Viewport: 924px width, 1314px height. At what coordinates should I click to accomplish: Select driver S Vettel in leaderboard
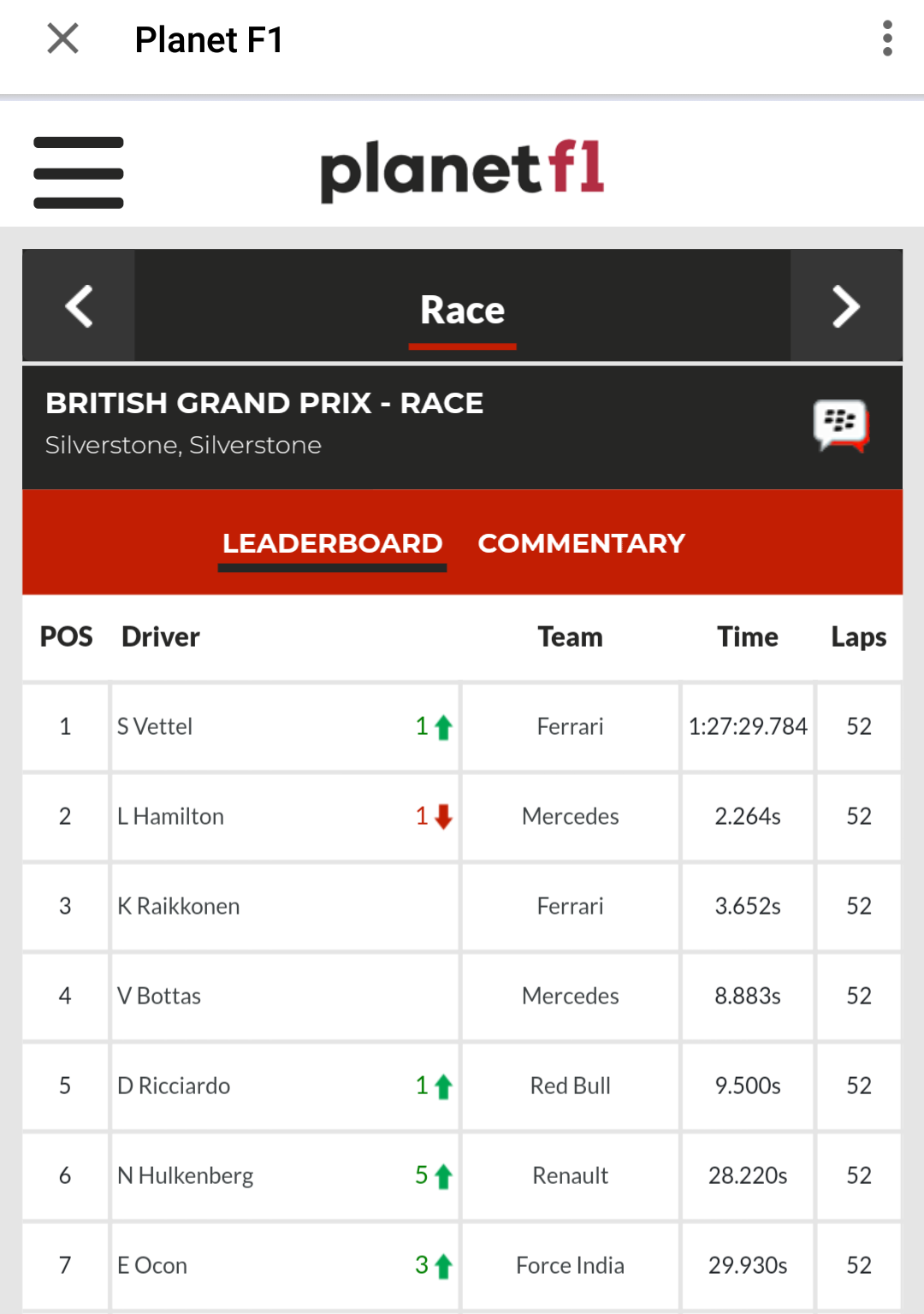click(155, 727)
